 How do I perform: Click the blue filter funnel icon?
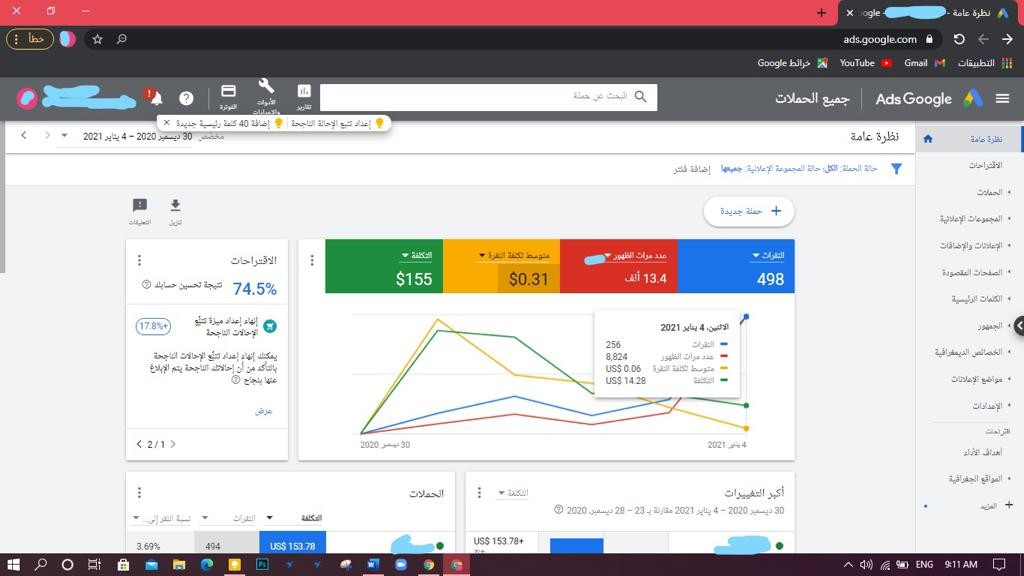(897, 168)
